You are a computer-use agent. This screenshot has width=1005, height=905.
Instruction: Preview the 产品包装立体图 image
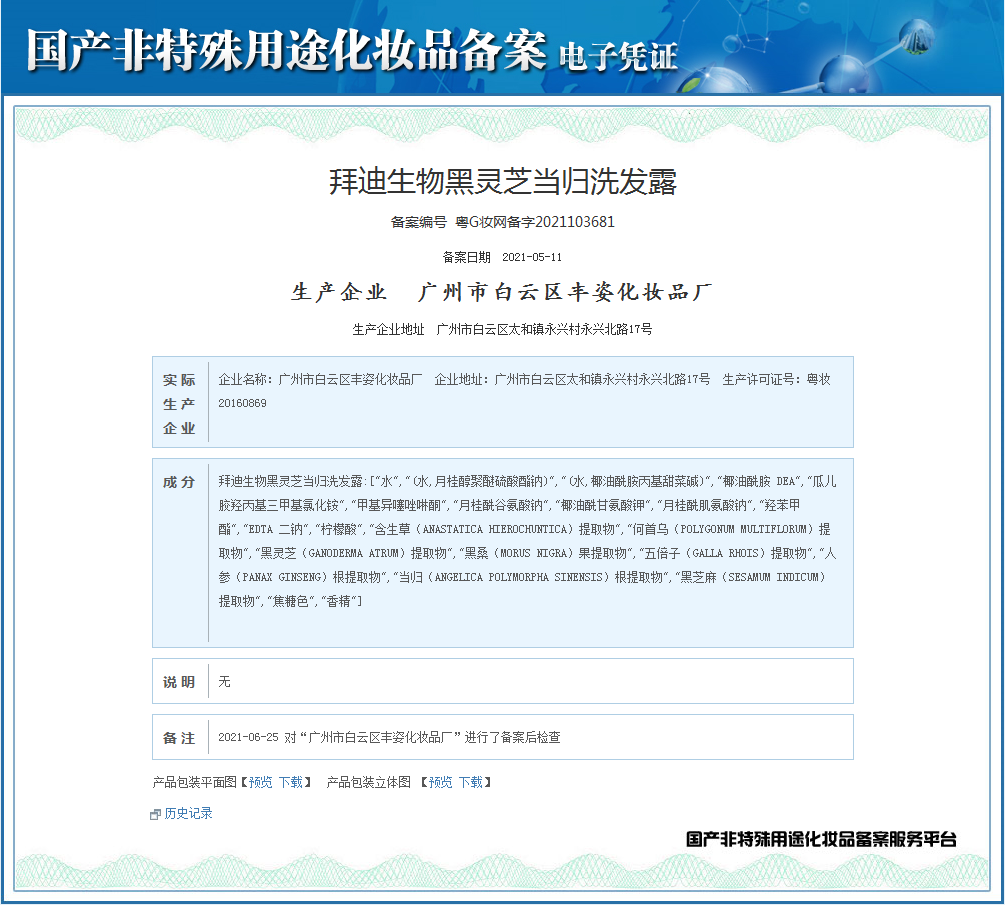pos(440,782)
